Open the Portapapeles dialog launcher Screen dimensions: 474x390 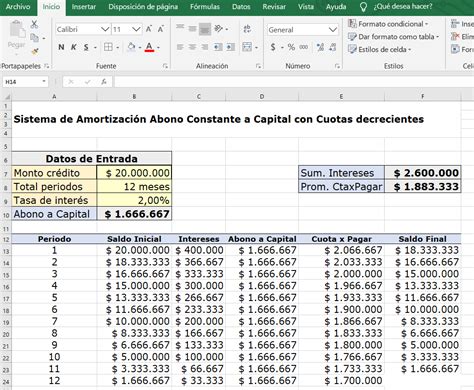tap(47, 66)
